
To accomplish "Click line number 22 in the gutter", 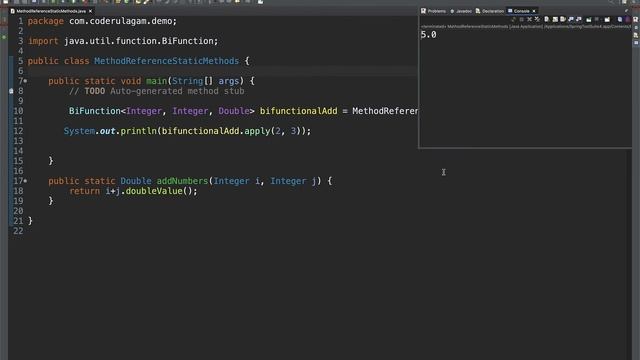I will 18,231.
